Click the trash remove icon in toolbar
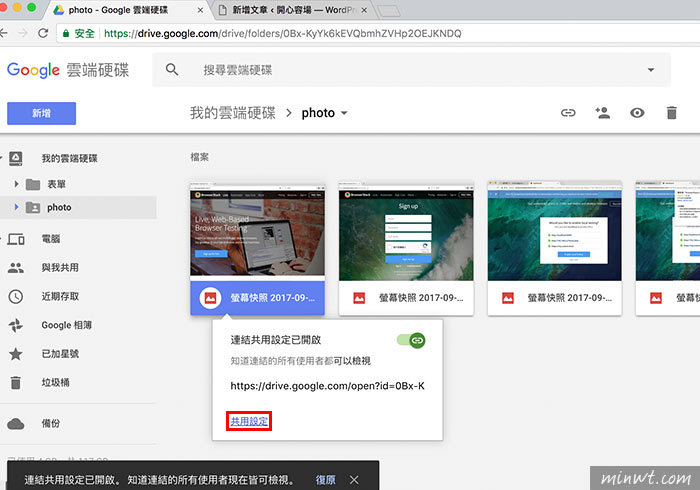The width and height of the screenshot is (700, 490). [671, 113]
